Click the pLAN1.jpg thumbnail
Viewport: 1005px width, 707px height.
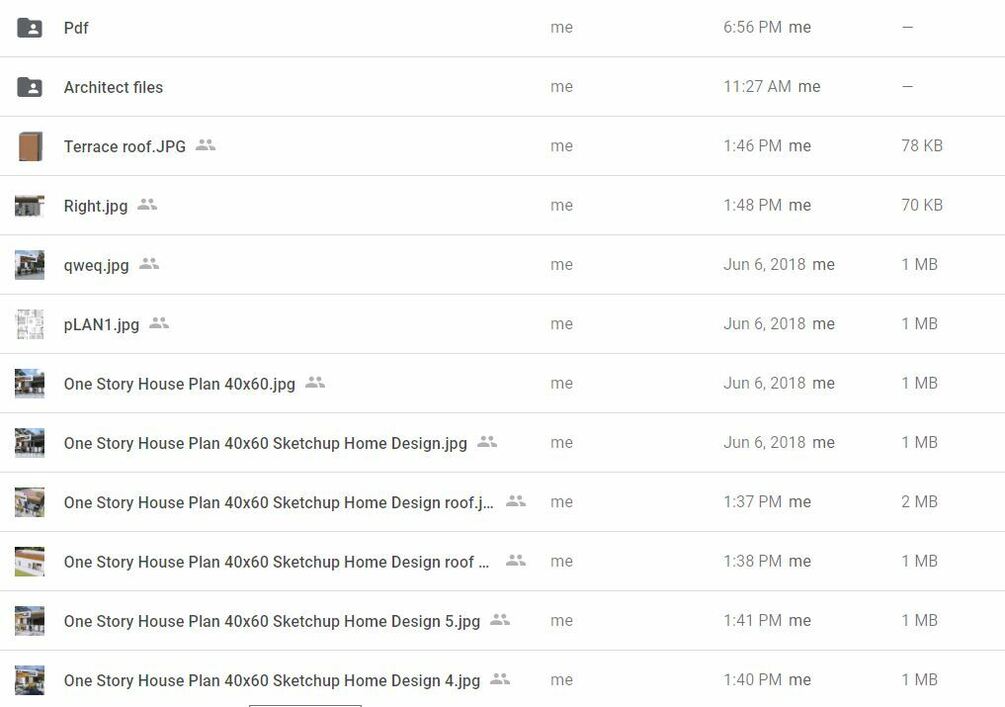[30, 324]
